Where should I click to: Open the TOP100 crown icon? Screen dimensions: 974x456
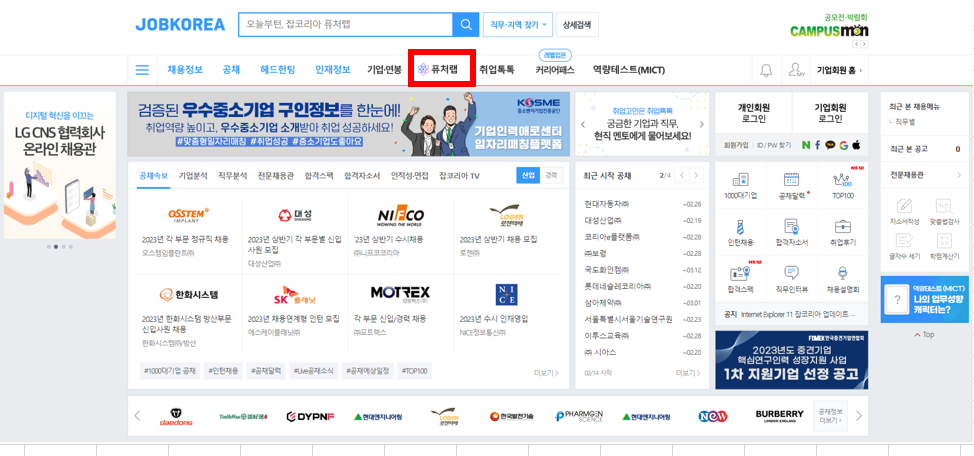tap(842, 180)
